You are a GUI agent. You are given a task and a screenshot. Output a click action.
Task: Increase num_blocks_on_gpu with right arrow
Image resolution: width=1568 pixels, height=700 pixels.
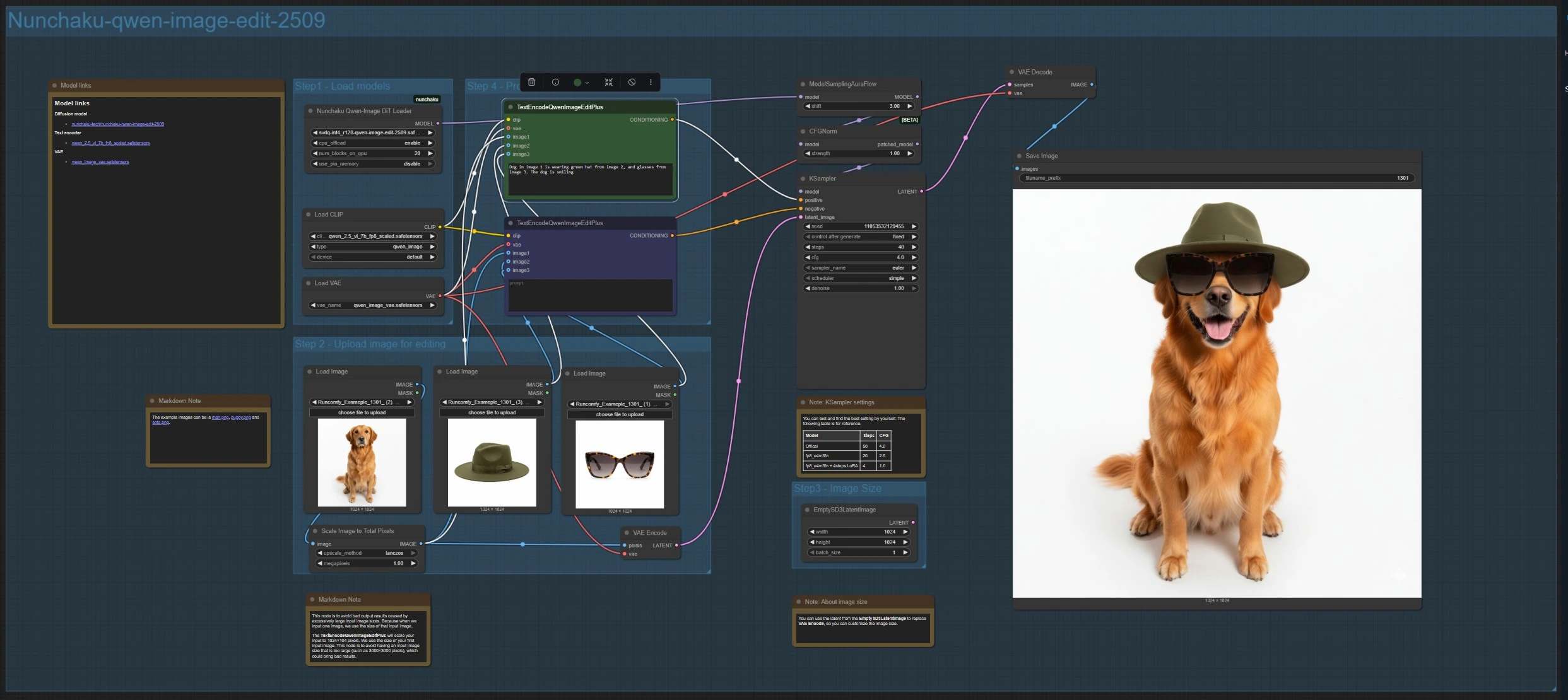pos(430,153)
